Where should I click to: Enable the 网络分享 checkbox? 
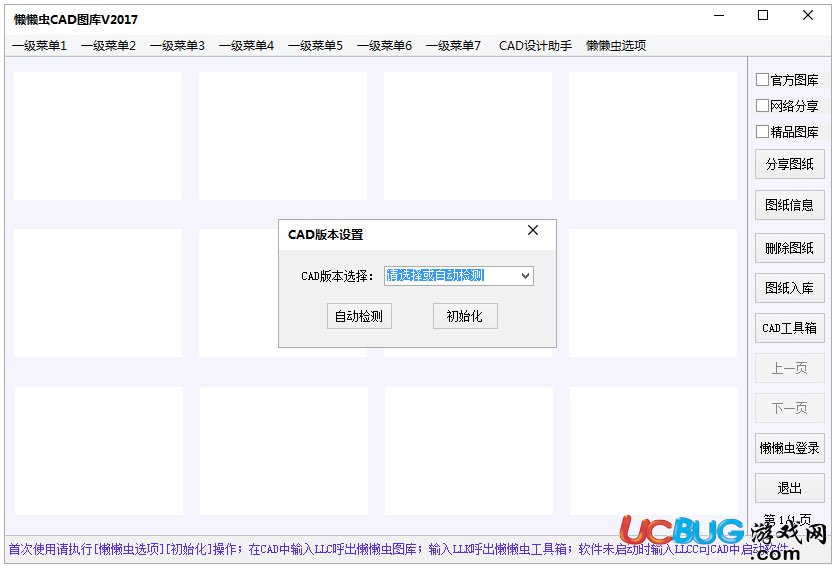(762, 106)
